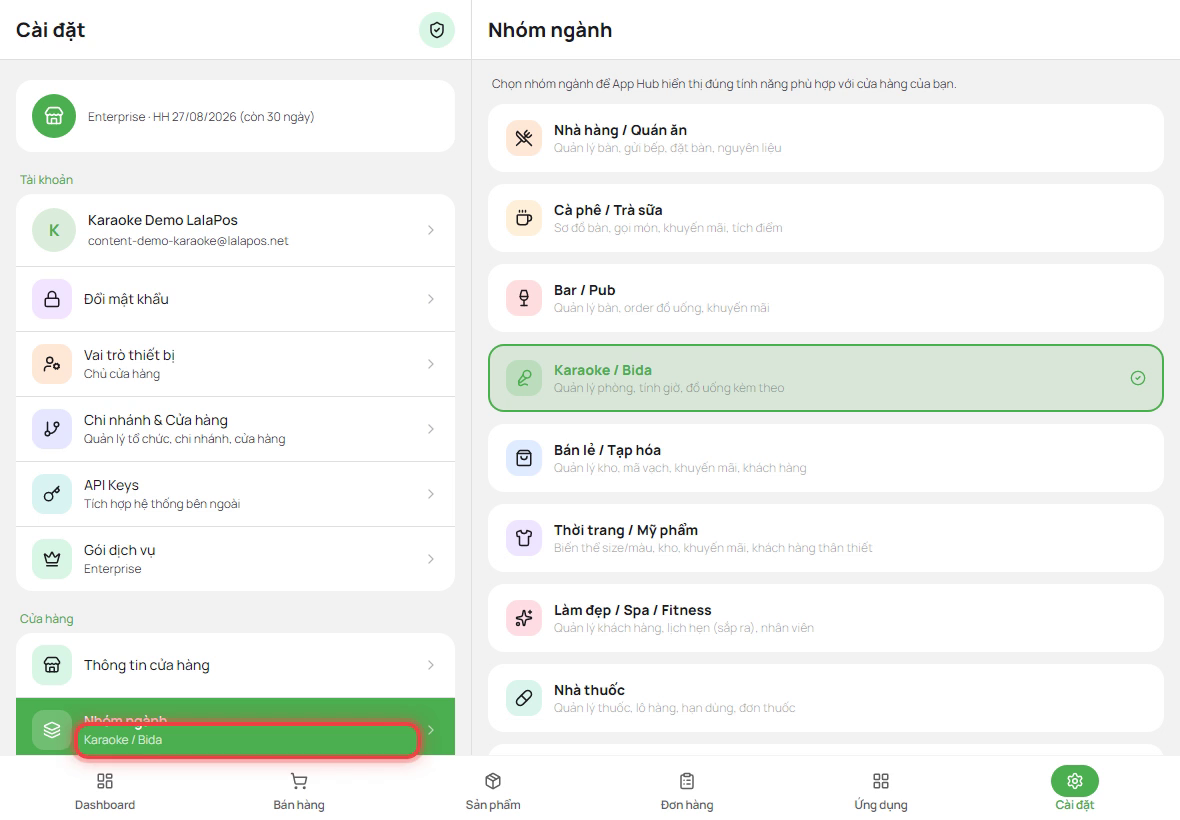Click the layers icon for Nhóm ngành

(x=52, y=730)
